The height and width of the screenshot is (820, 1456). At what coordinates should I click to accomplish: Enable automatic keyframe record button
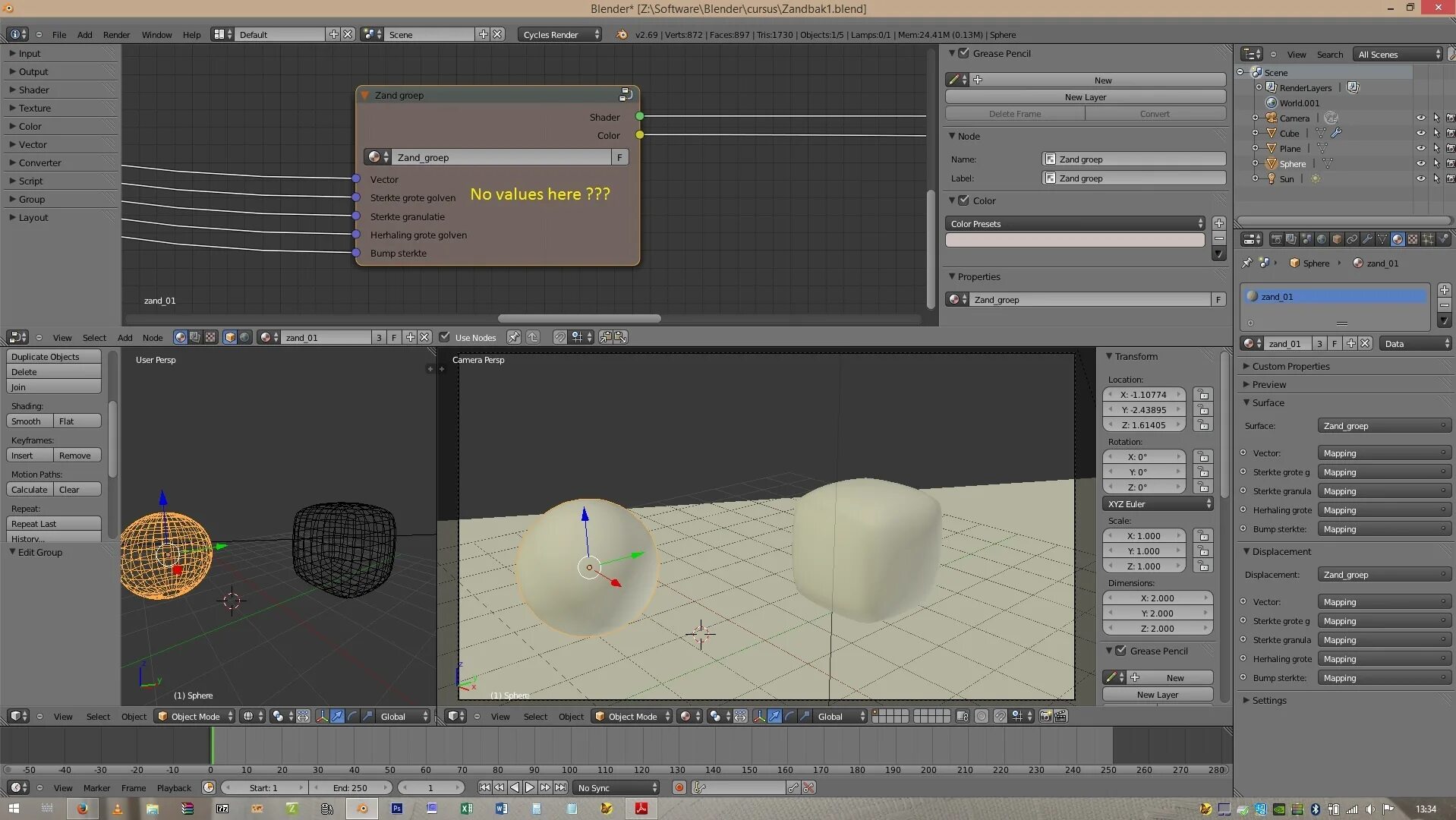(679, 787)
